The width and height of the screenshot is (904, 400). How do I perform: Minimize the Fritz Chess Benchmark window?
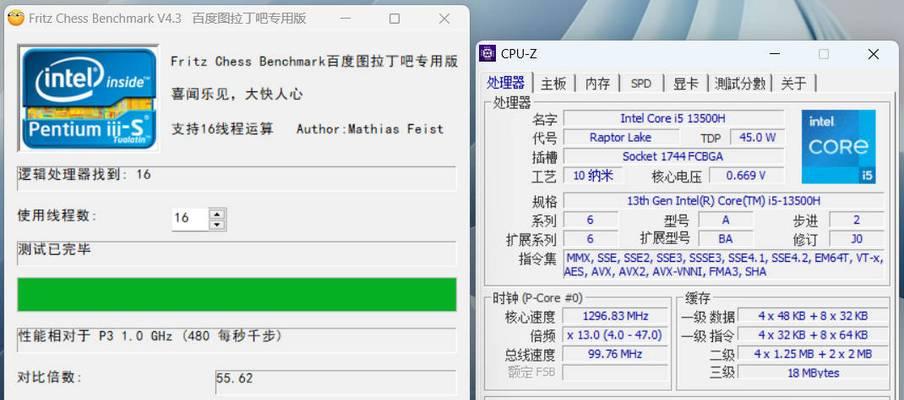pyautogui.click(x=345, y=18)
